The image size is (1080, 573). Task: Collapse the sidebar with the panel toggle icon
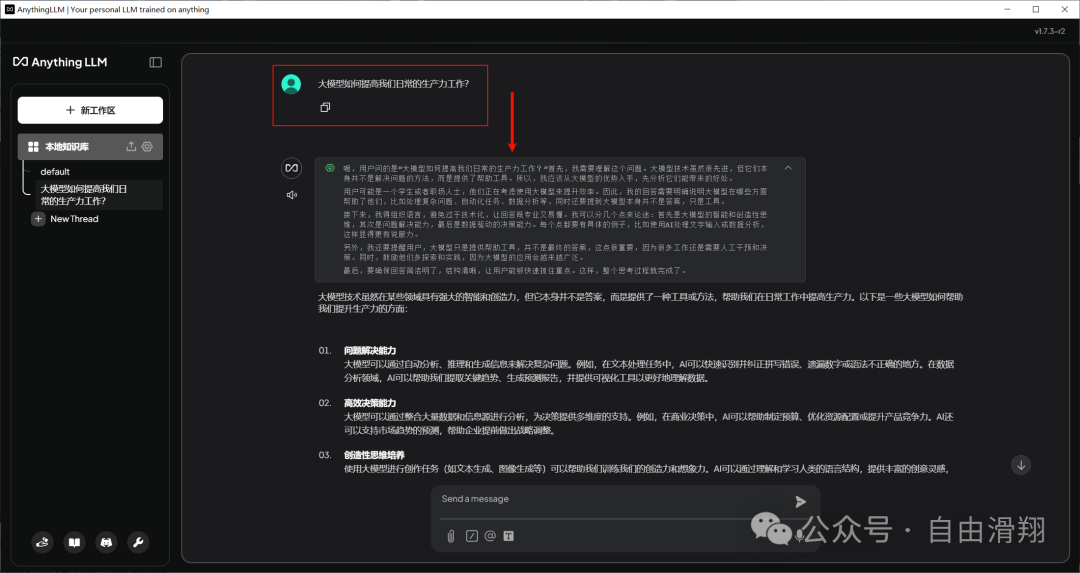click(156, 63)
